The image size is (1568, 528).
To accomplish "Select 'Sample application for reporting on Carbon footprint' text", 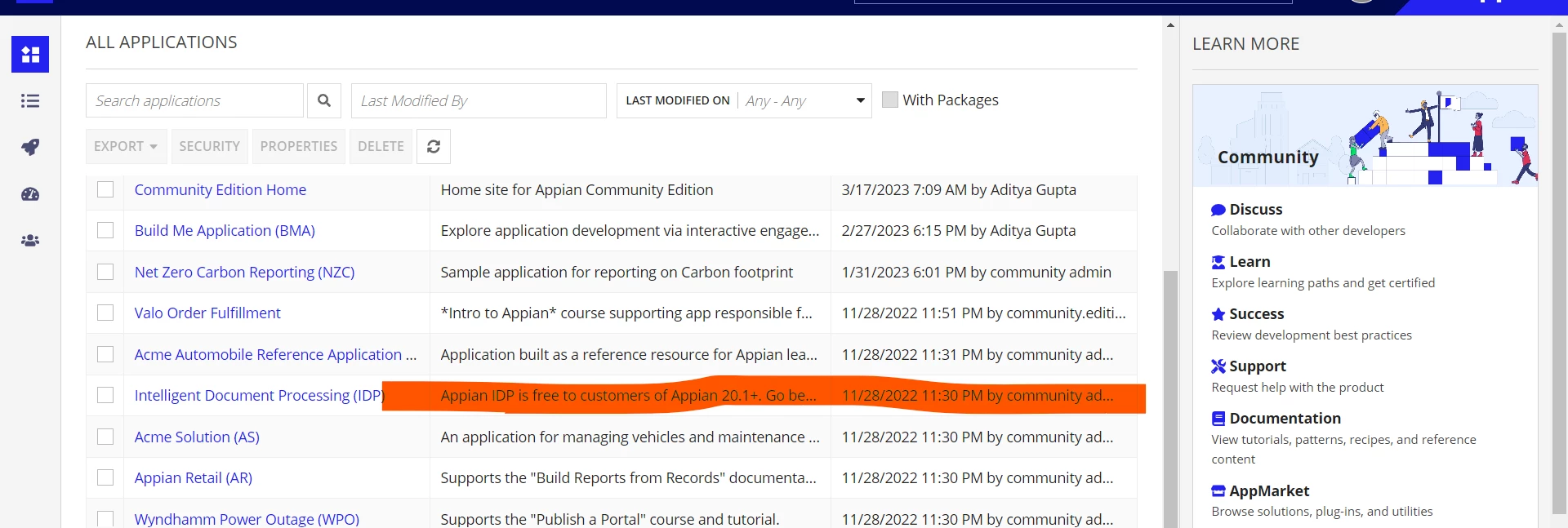I will tap(617, 272).
